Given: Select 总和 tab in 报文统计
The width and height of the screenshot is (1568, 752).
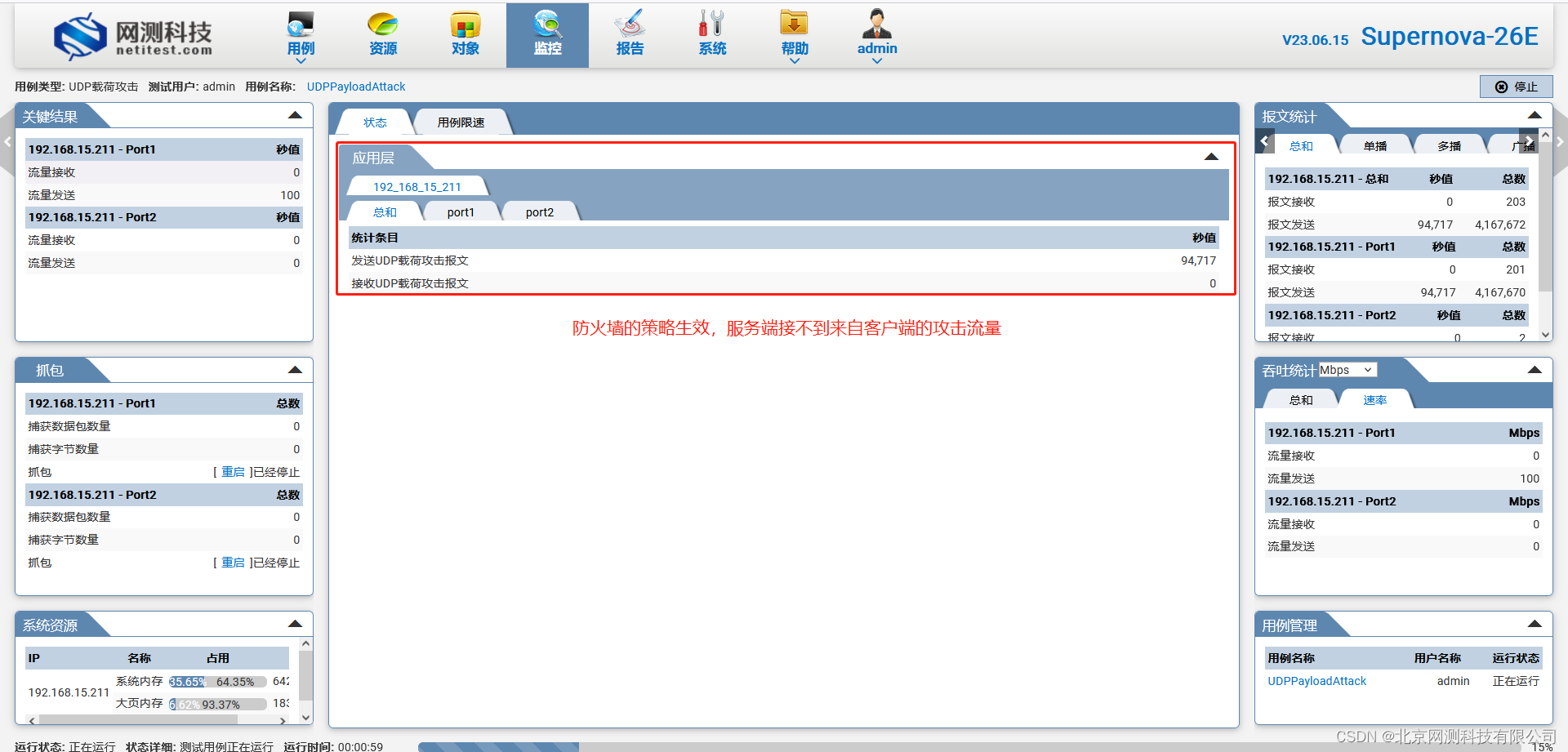Looking at the screenshot, I should point(1301,146).
